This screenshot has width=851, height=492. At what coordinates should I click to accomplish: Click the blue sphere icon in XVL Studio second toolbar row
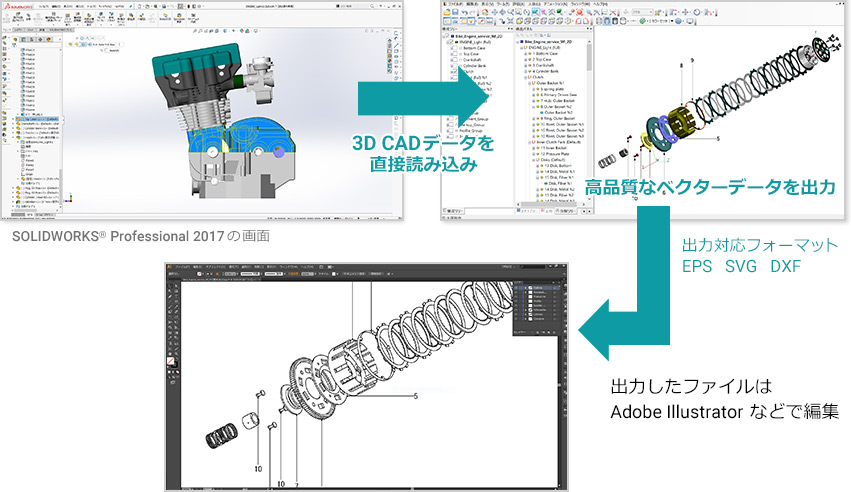point(678,21)
